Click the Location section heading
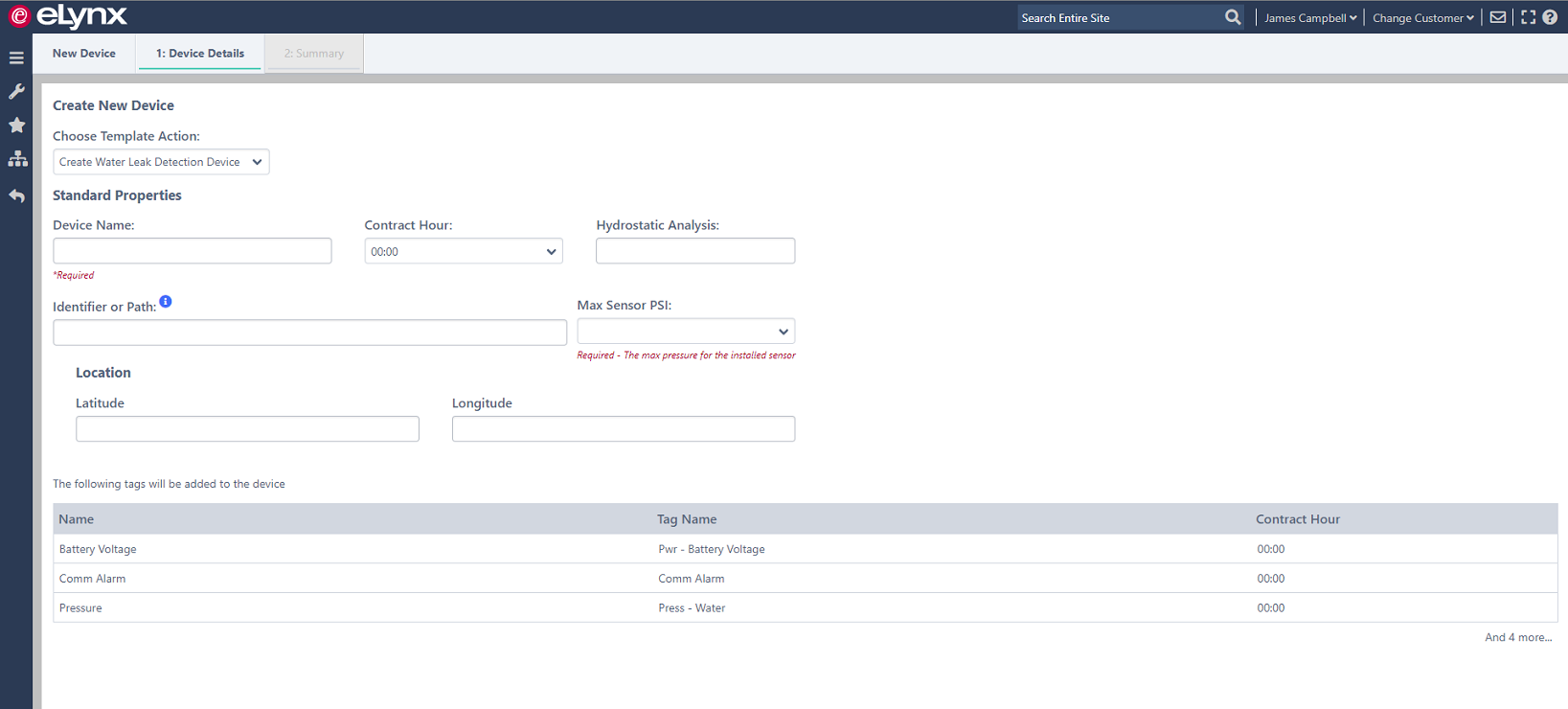The width and height of the screenshot is (1568, 709). [x=103, y=373]
